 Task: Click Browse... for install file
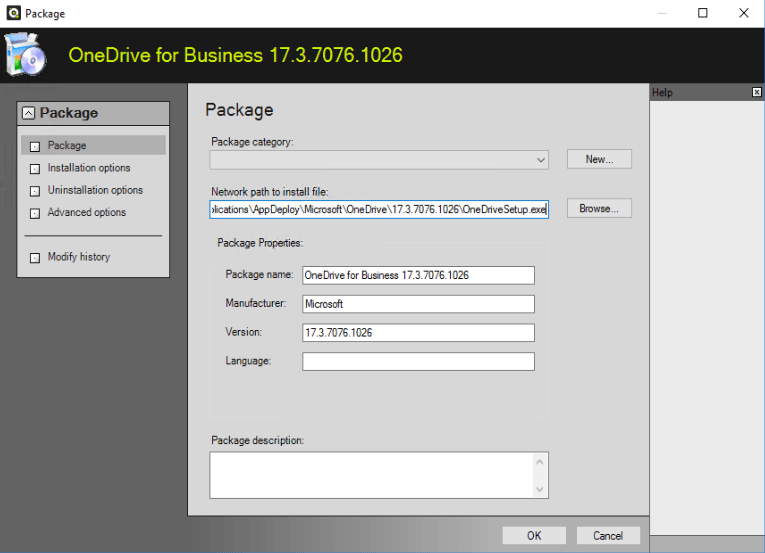(599, 208)
